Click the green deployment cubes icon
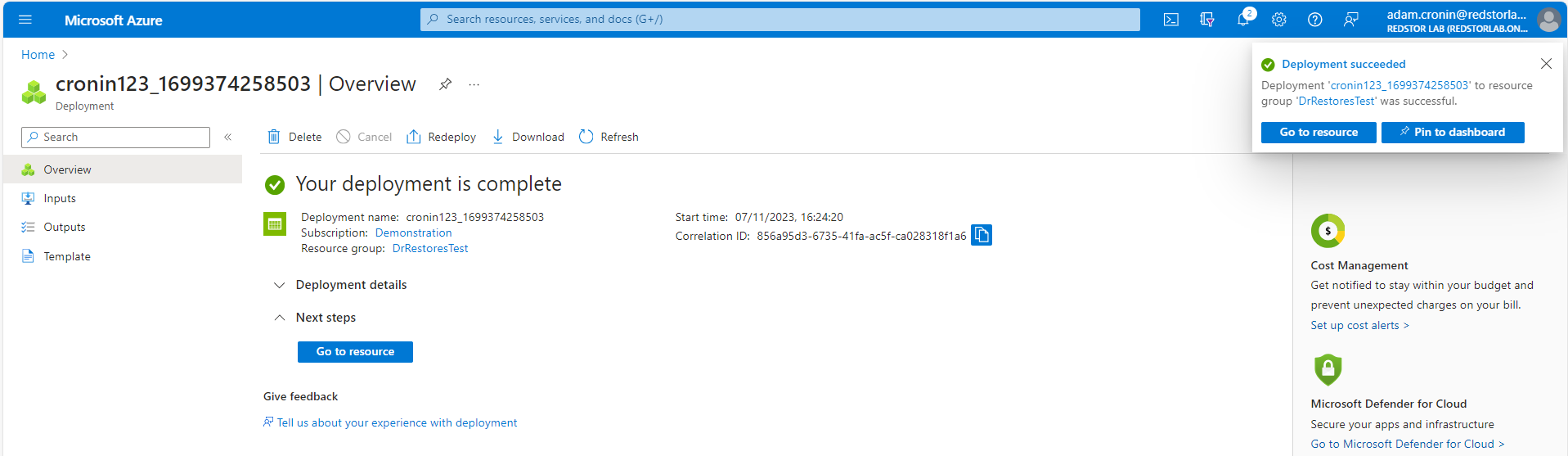The image size is (1568, 456). pos(34,92)
